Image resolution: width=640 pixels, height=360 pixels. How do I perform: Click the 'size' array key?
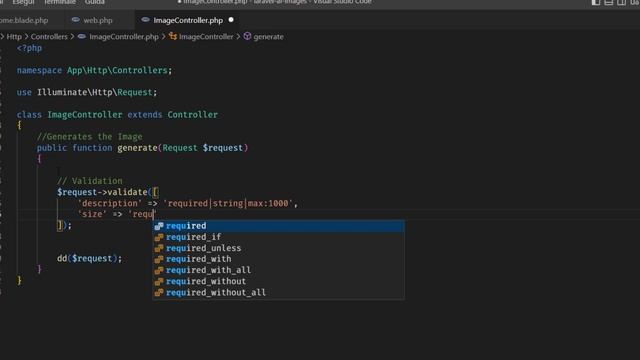tap(92, 214)
